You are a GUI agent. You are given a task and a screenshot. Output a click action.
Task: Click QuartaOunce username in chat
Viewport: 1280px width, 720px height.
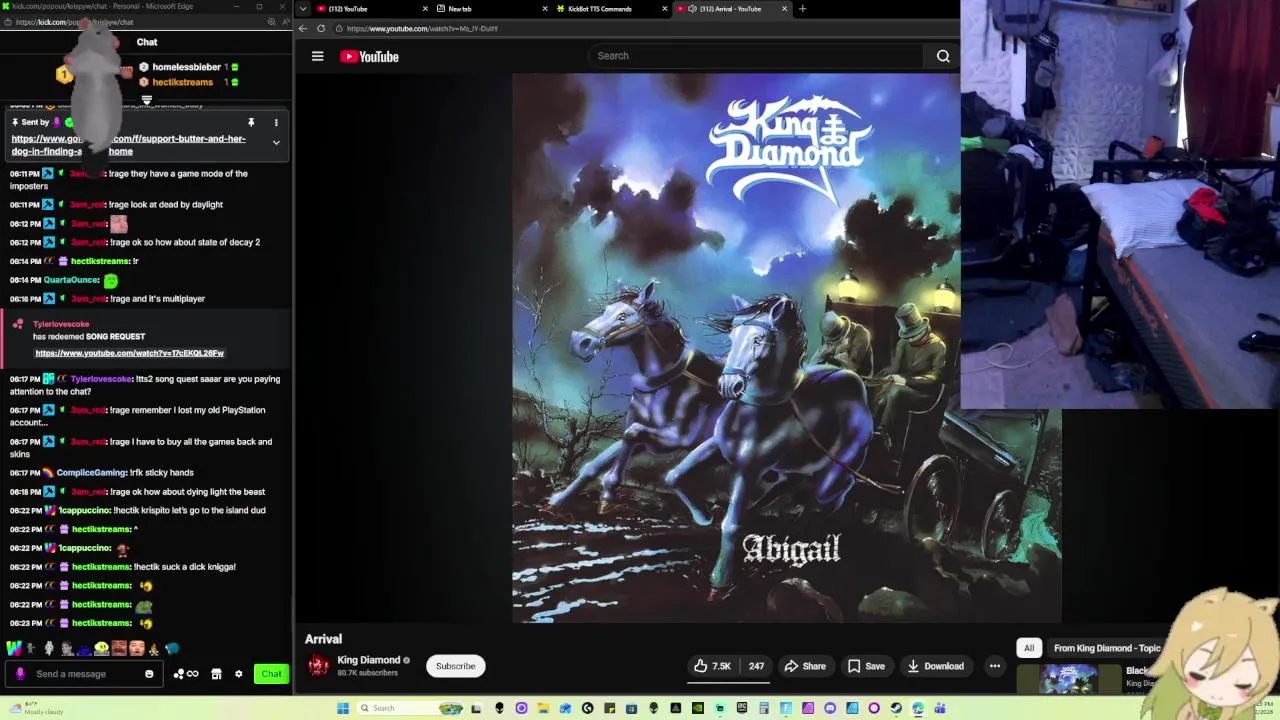pos(71,280)
